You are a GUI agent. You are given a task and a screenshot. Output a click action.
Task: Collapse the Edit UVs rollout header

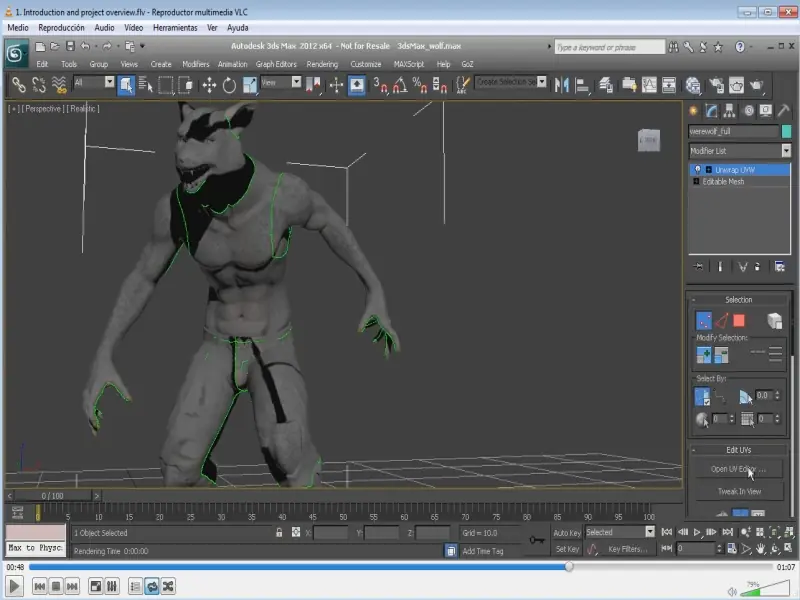pos(738,449)
